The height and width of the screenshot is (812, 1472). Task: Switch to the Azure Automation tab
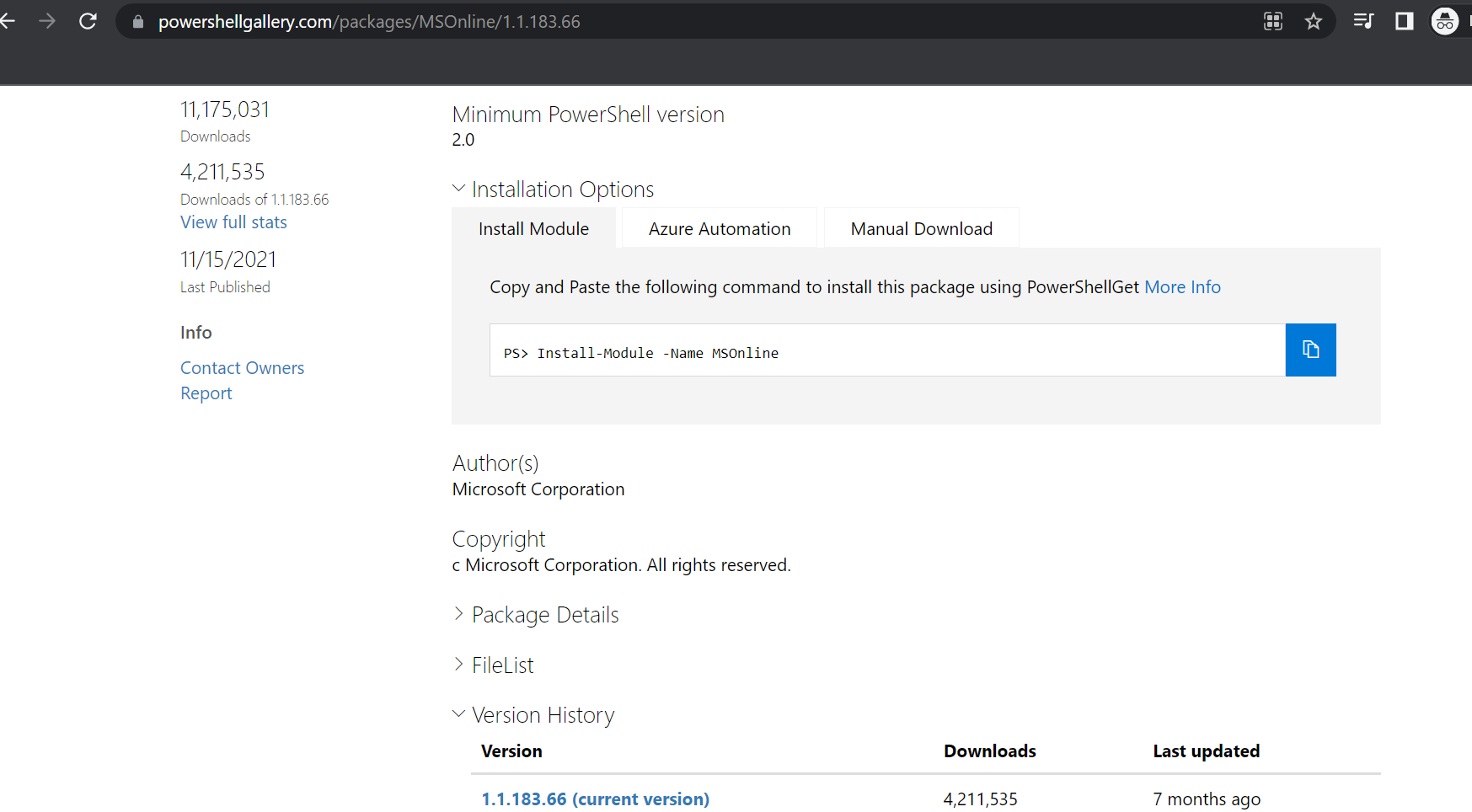point(720,229)
